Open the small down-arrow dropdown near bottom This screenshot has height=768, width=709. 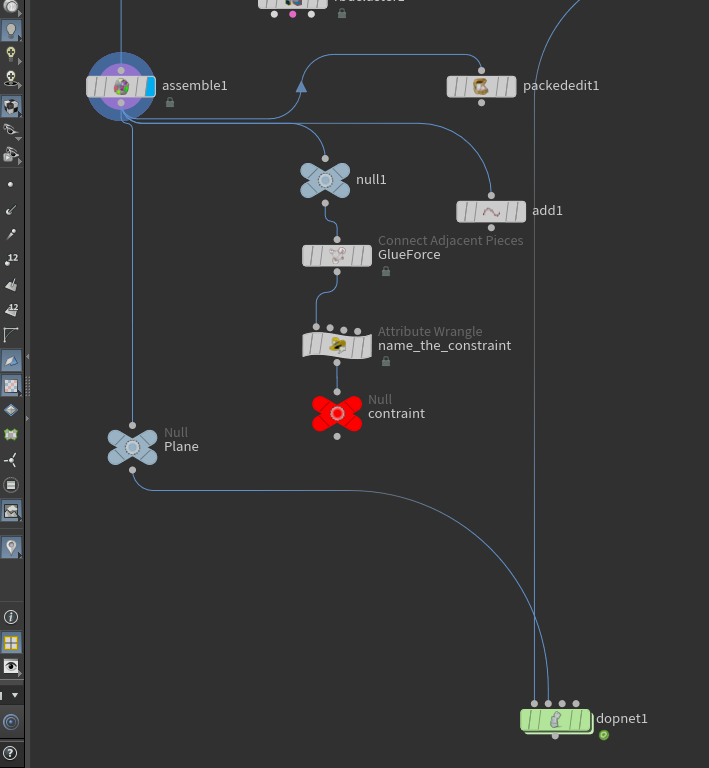[x=15, y=695]
